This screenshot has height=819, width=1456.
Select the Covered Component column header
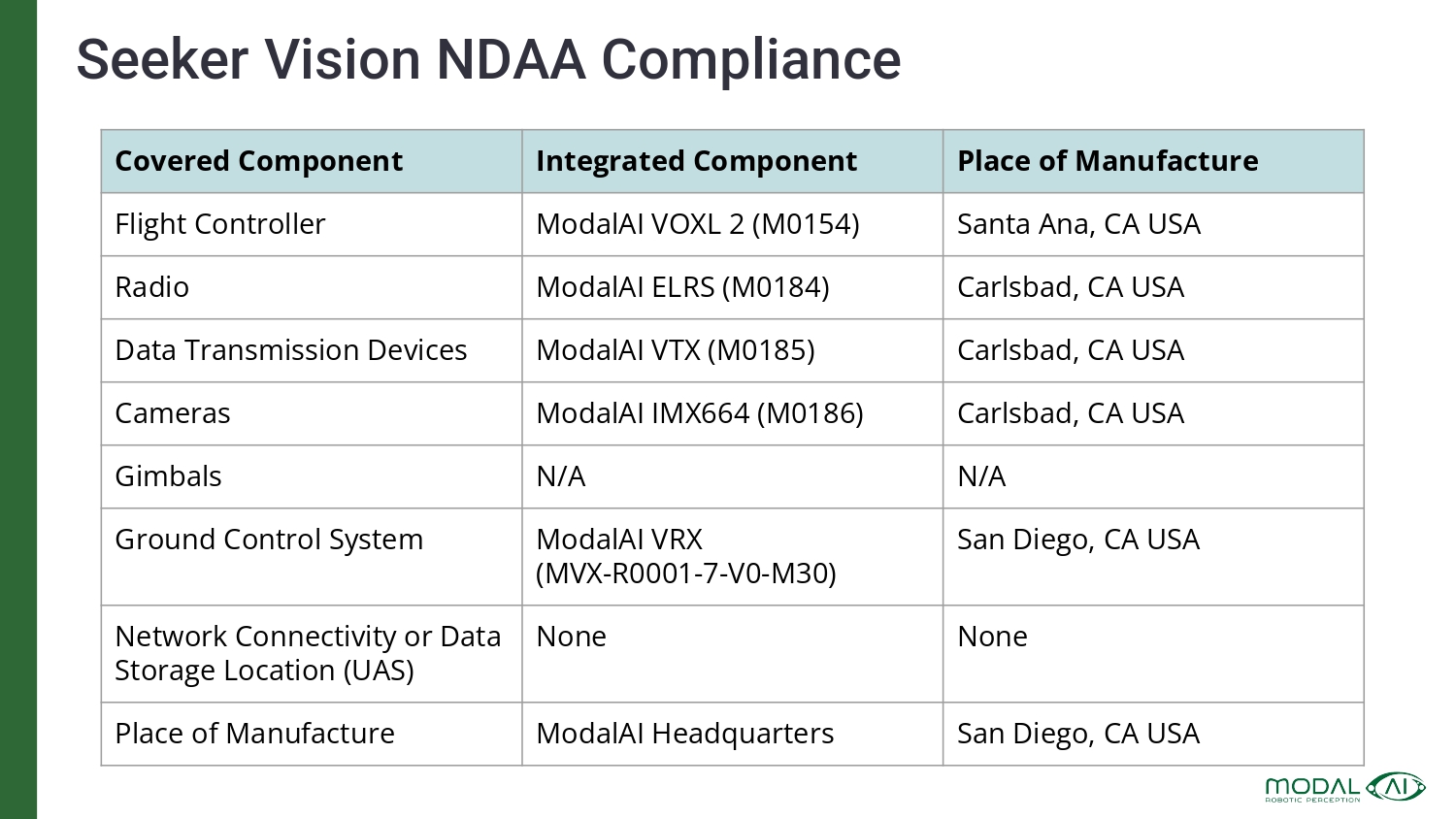pos(258,161)
